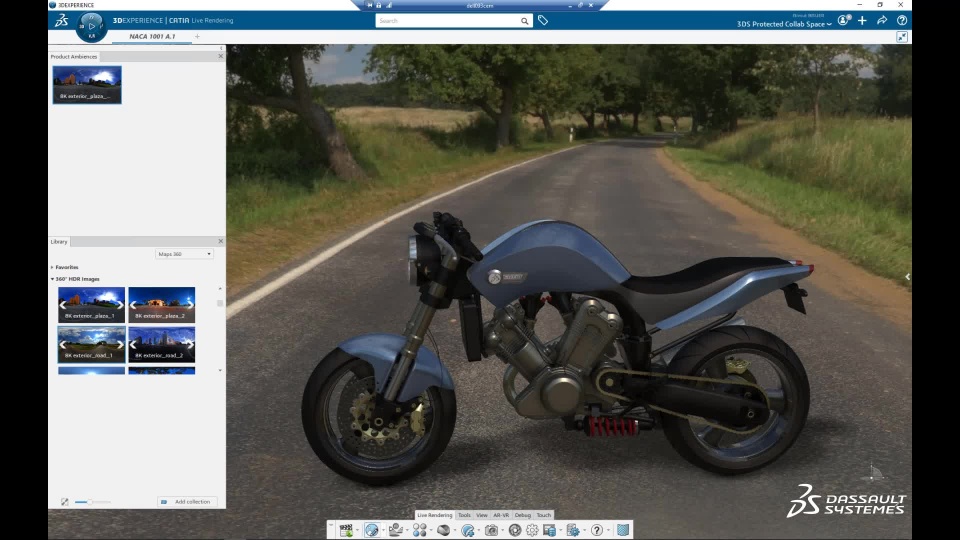This screenshot has width=960, height=540.
Task: Select the NACA 1001 A.1 document tab
Action: (152, 37)
